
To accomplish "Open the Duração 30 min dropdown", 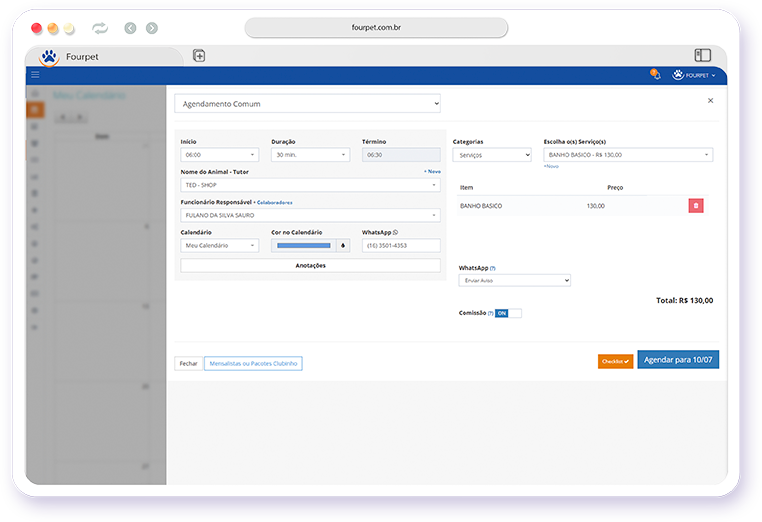I will [310, 155].
